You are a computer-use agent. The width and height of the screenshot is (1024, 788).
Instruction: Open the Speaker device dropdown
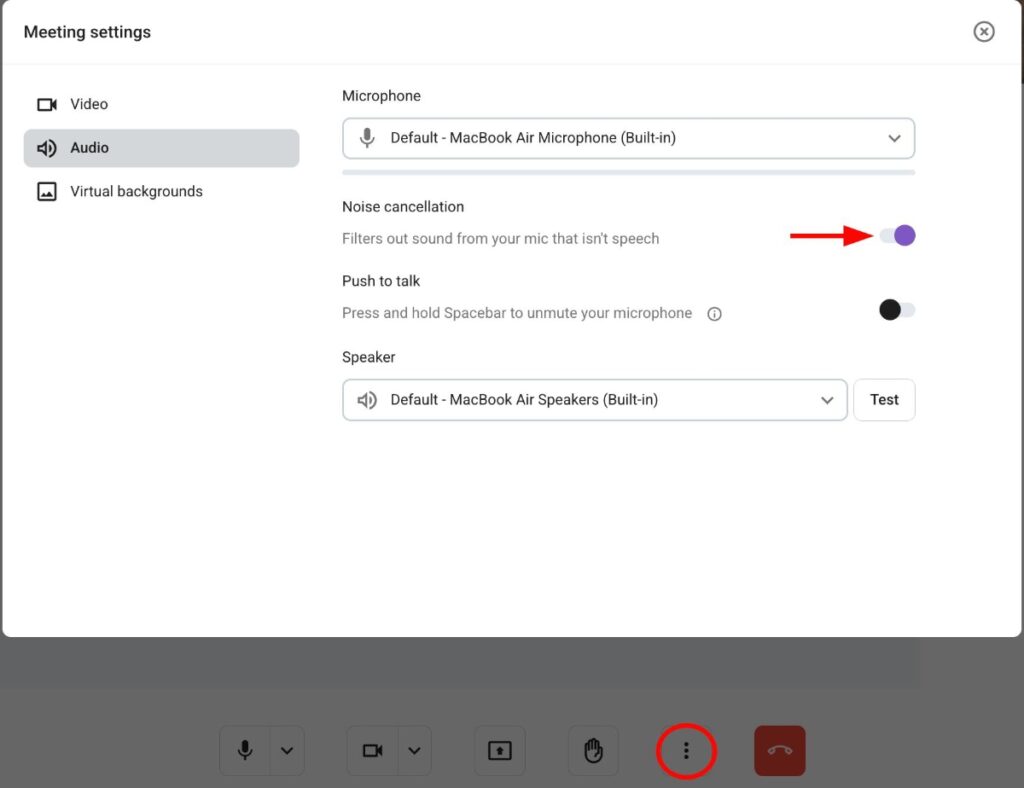[595, 400]
